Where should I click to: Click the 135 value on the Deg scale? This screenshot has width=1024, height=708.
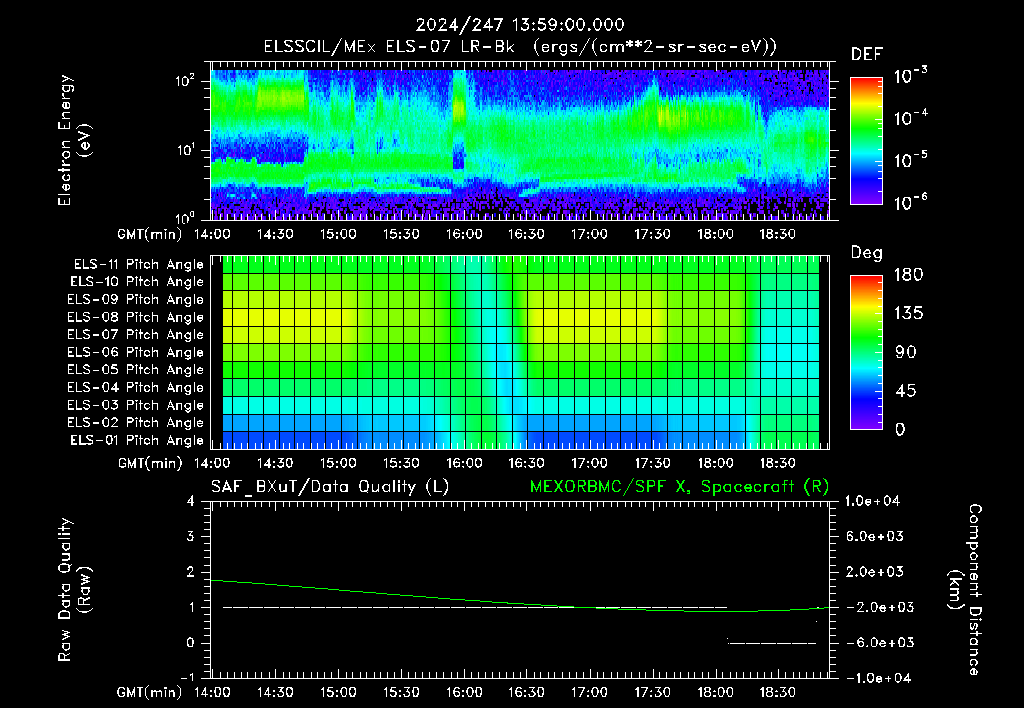pyautogui.click(x=908, y=314)
